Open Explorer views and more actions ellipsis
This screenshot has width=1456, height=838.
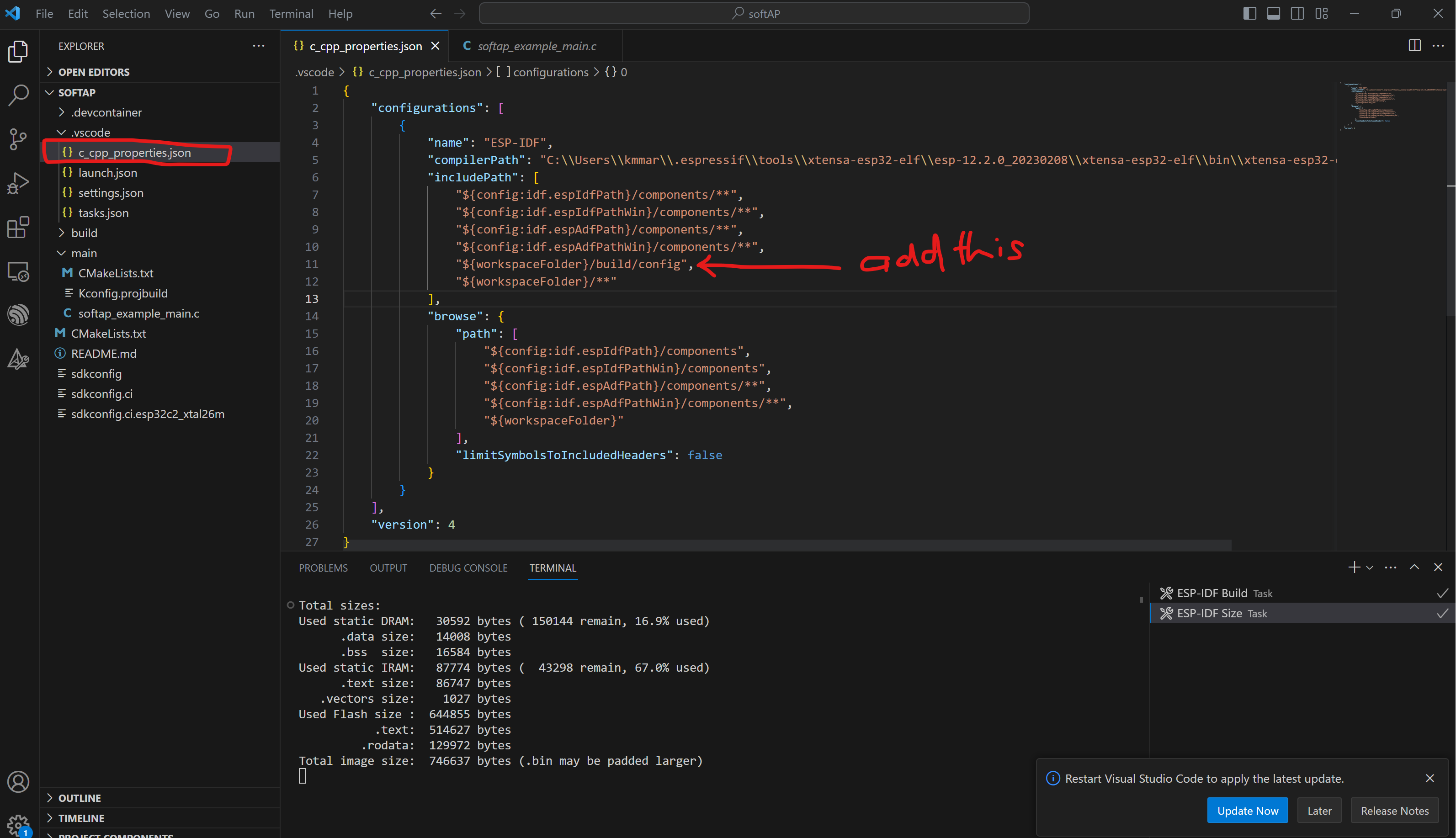point(258,46)
